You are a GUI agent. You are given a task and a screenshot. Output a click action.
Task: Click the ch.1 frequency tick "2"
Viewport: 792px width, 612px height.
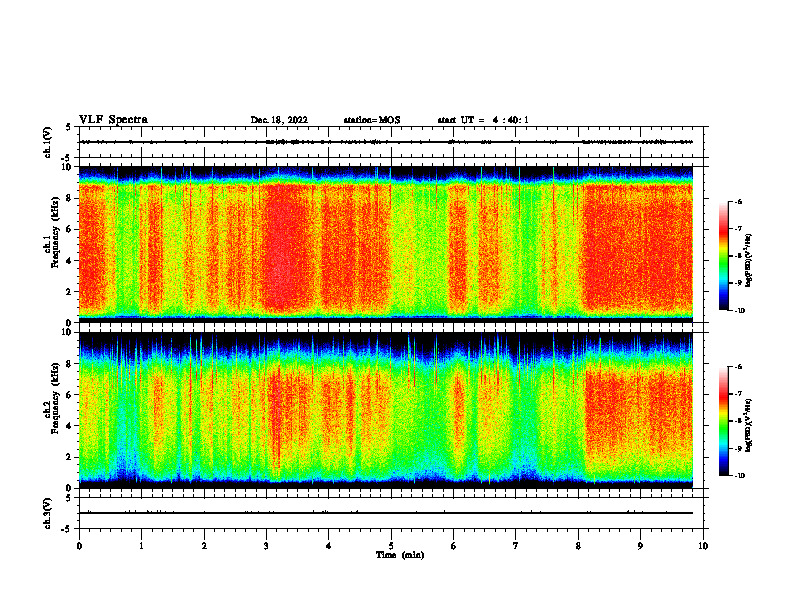tap(69, 291)
